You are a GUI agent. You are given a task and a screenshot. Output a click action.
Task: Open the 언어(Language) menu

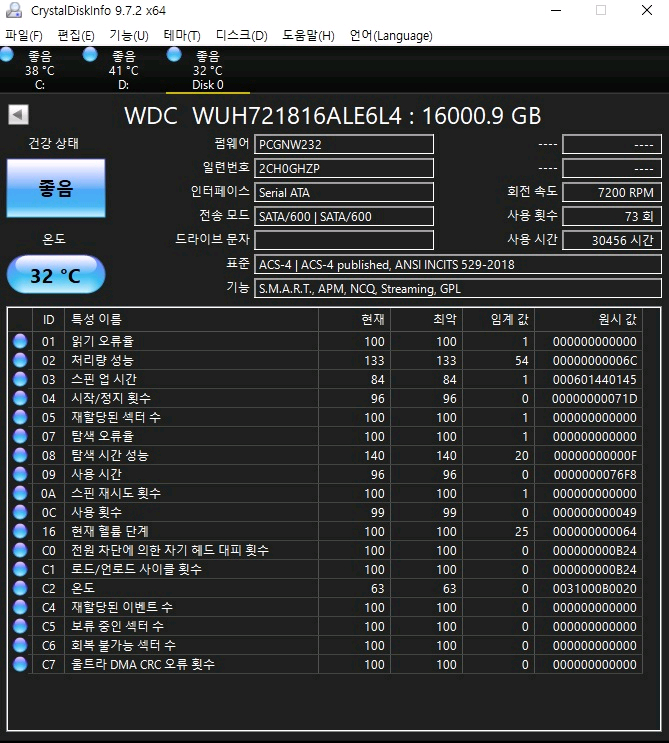click(391, 36)
